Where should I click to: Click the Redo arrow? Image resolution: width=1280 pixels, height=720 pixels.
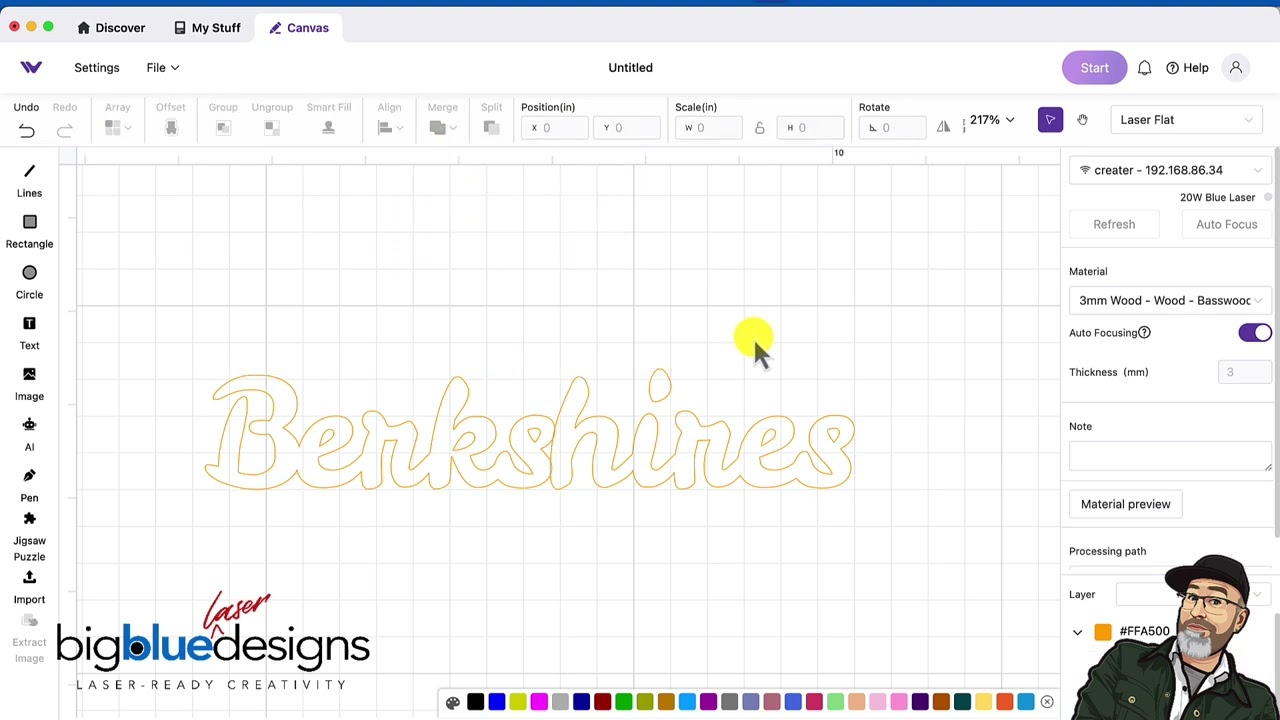coord(65,130)
